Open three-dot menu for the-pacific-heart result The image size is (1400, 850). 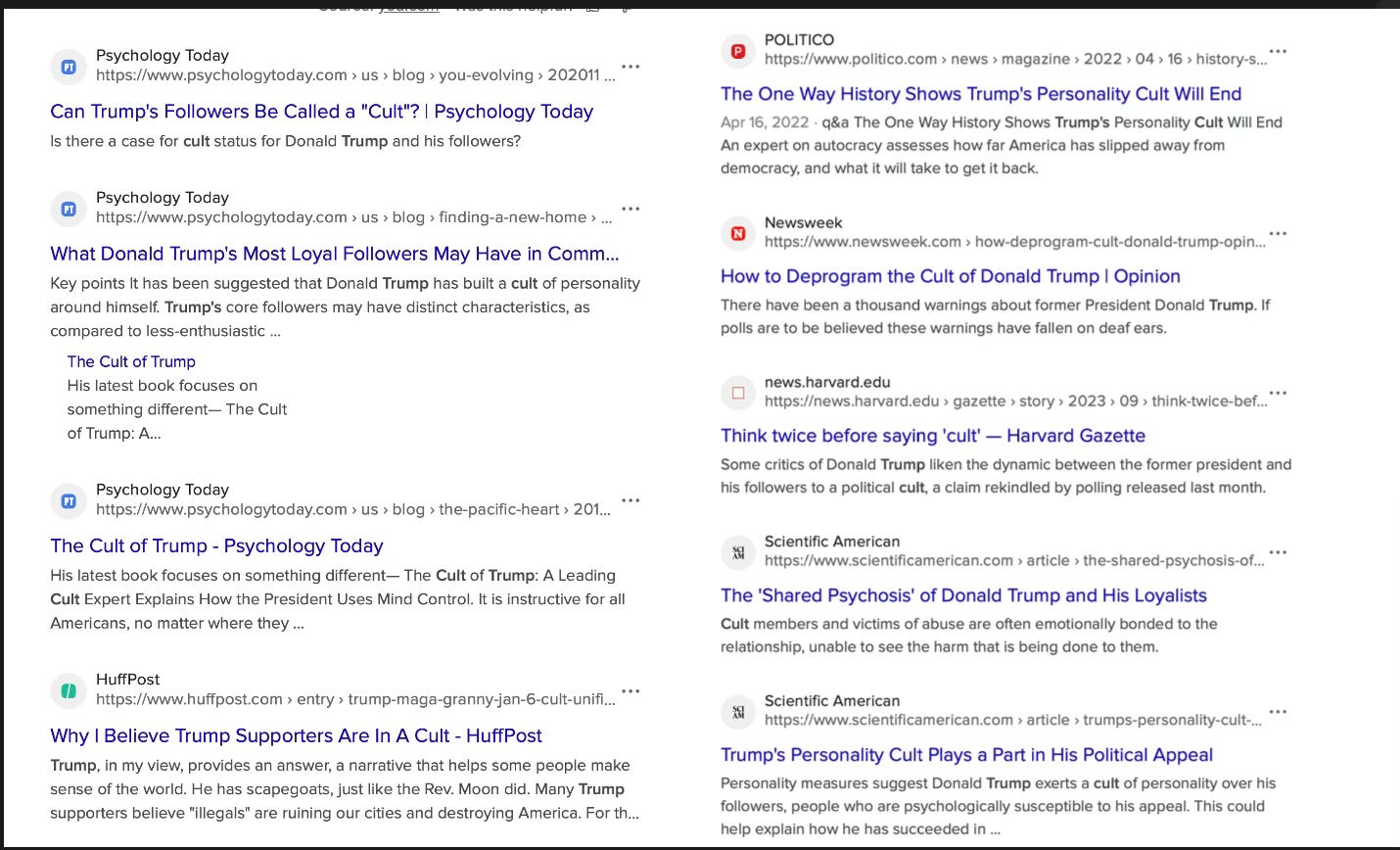630,500
